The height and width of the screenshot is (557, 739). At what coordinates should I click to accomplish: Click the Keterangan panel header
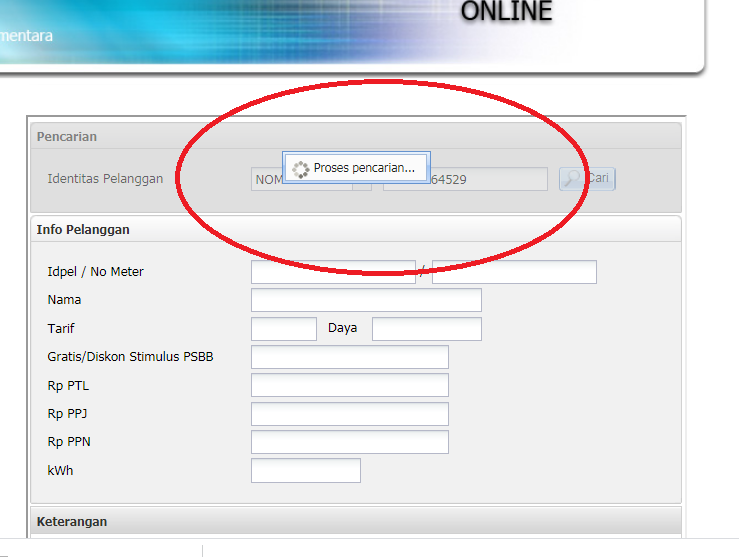pyautogui.click(x=356, y=521)
